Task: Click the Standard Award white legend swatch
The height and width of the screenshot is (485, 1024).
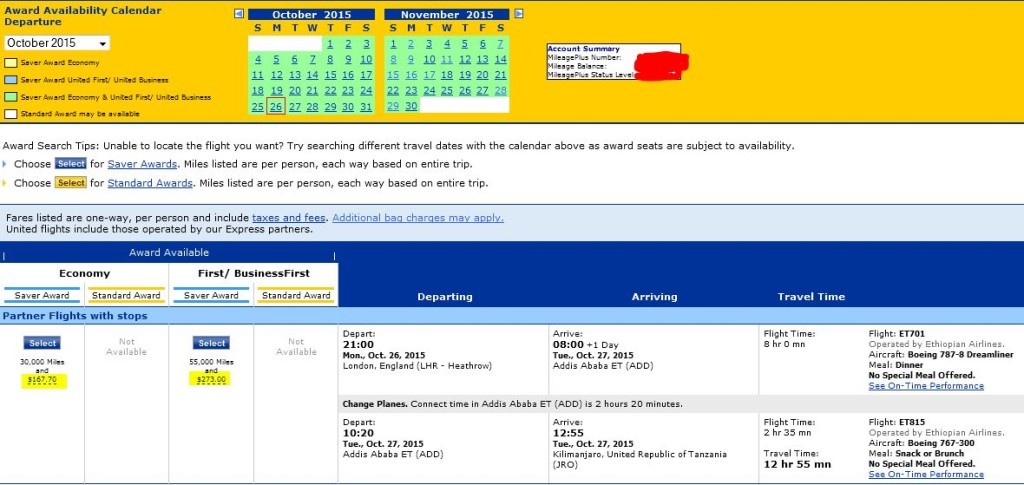Action: pyautogui.click(x=10, y=114)
